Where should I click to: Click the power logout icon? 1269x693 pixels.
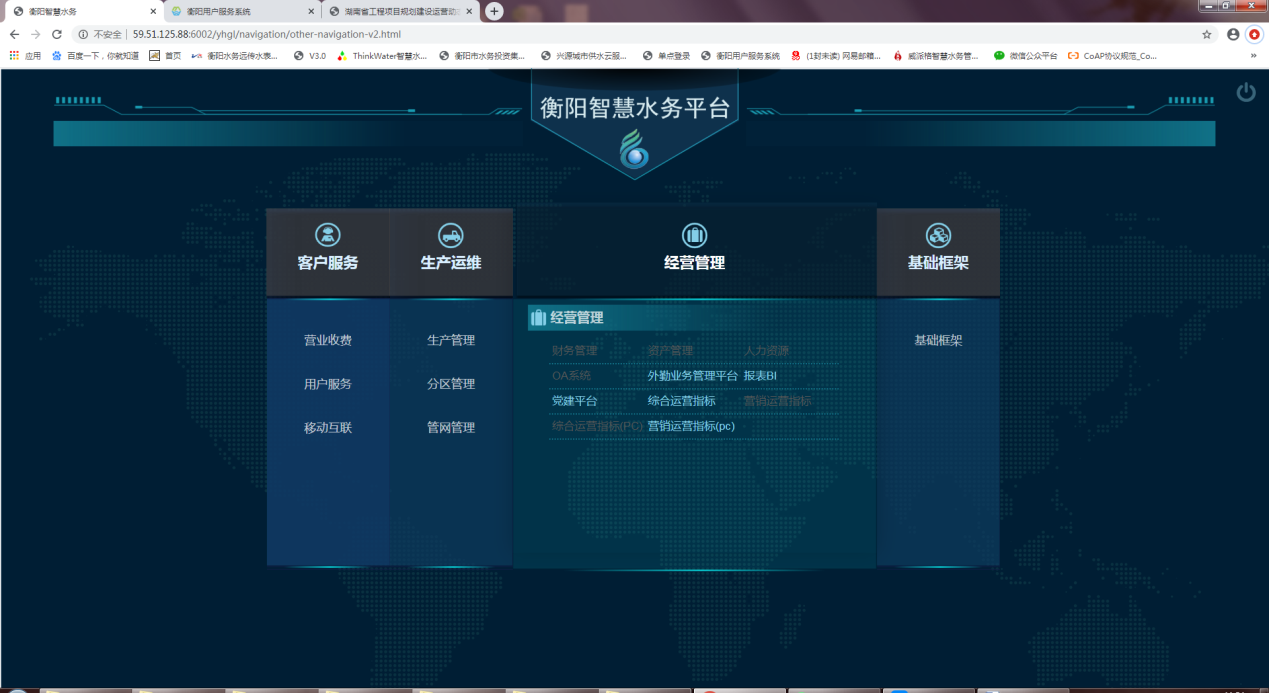click(1245, 92)
